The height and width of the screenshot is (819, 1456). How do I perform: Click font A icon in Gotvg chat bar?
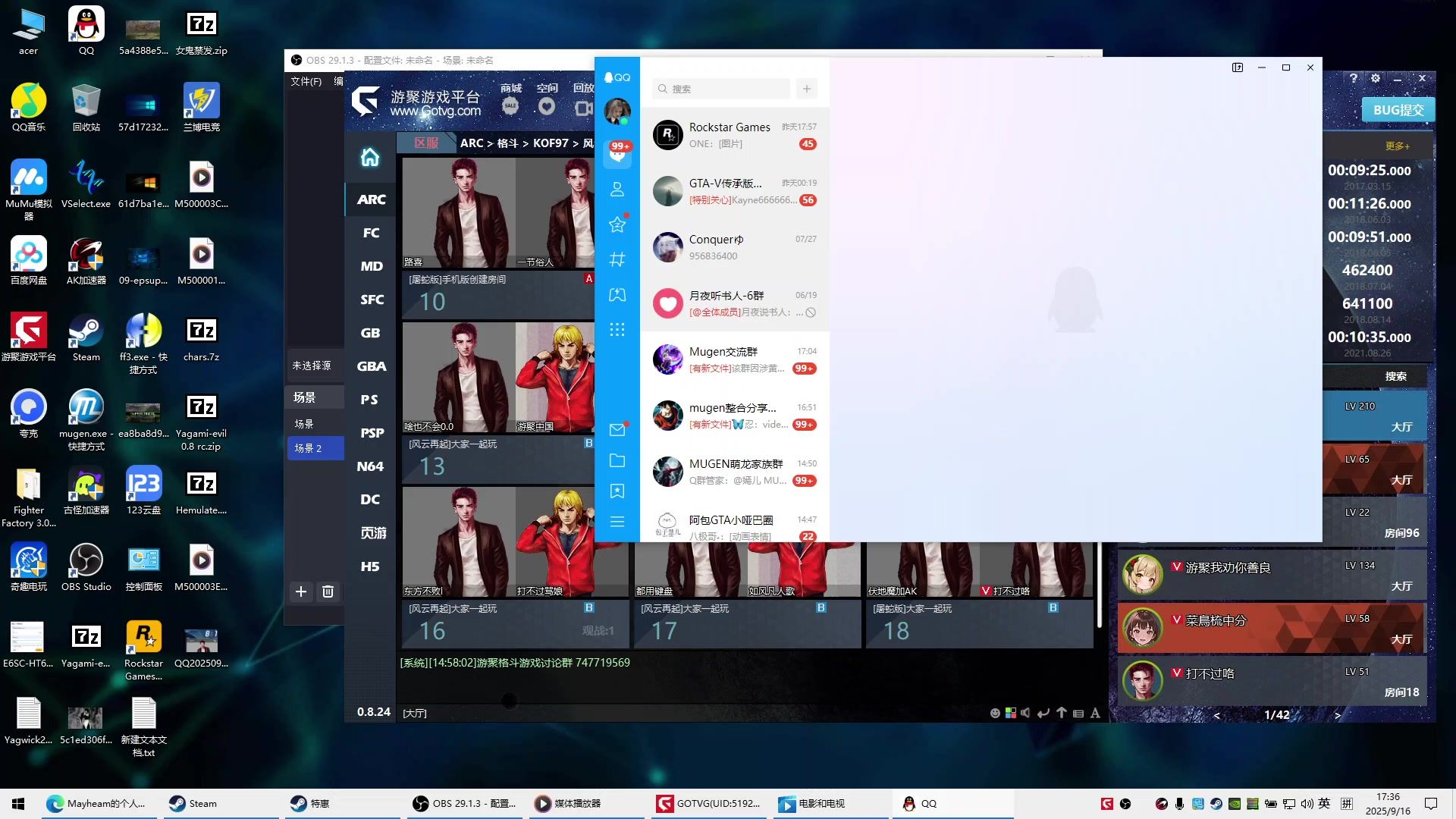pos(1095,713)
